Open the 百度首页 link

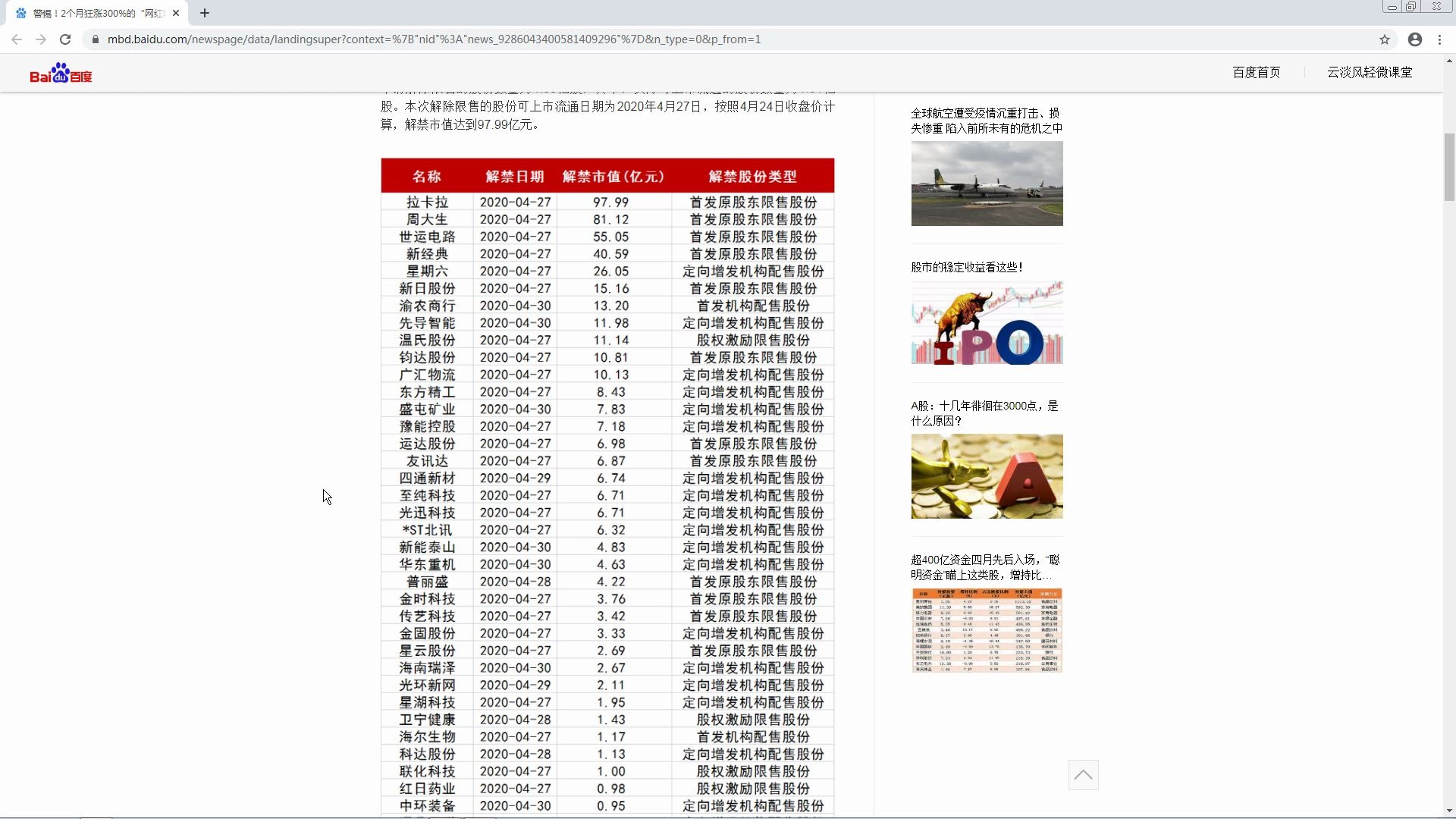point(1256,72)
